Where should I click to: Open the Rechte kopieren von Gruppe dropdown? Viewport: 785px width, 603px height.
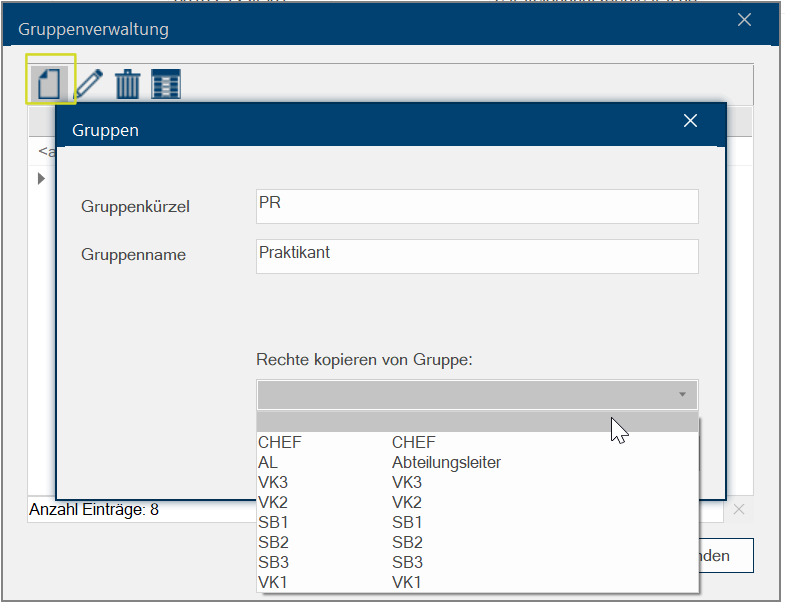click(x=477, y=395)
